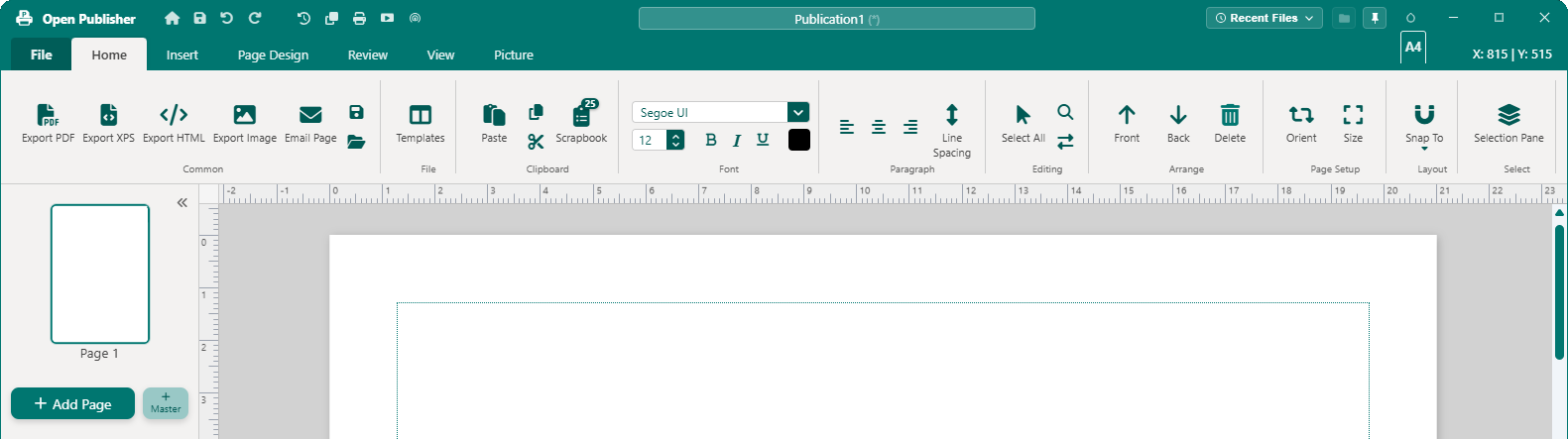Open the Scrapbook with 25 items

pos(581,123)
